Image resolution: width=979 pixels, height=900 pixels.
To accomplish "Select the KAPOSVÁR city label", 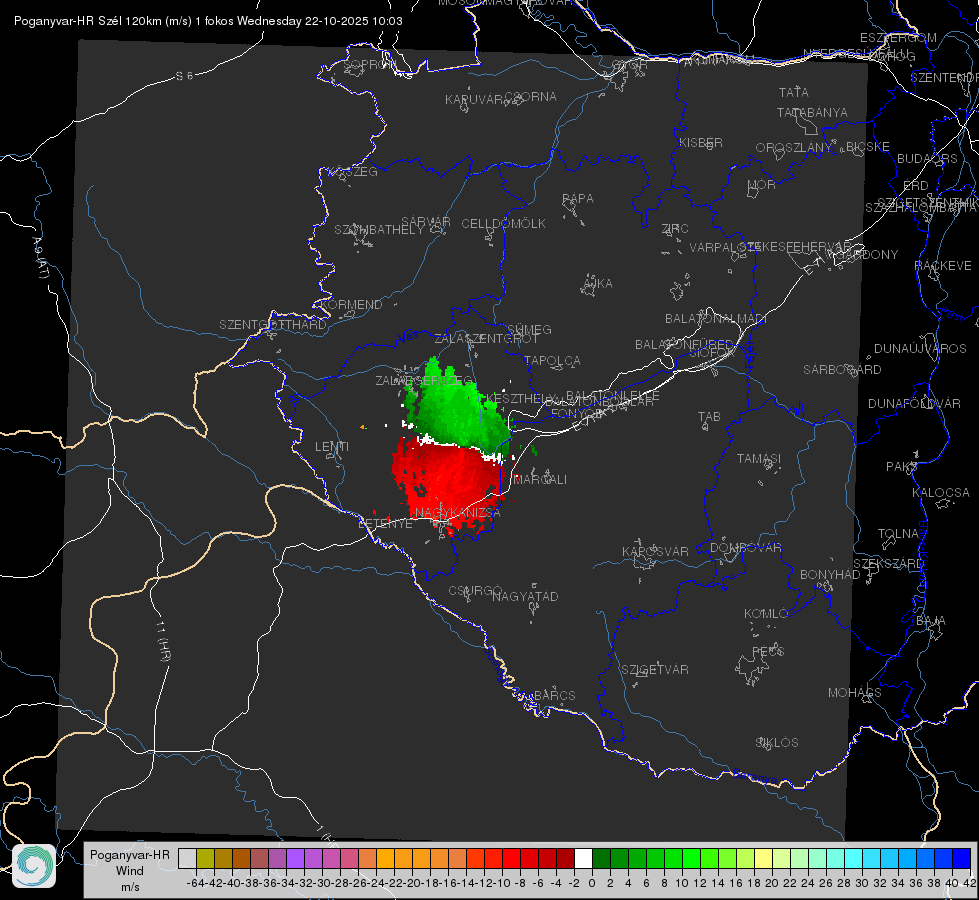I will pyautogui.click(x=655, y=551).
